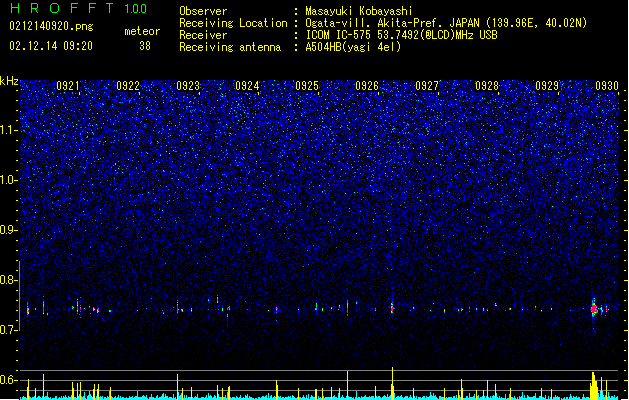The width and height of the screenshot is (629, 400).
Task: Click the 0924 time marker
Action: [x=248, y=86]
